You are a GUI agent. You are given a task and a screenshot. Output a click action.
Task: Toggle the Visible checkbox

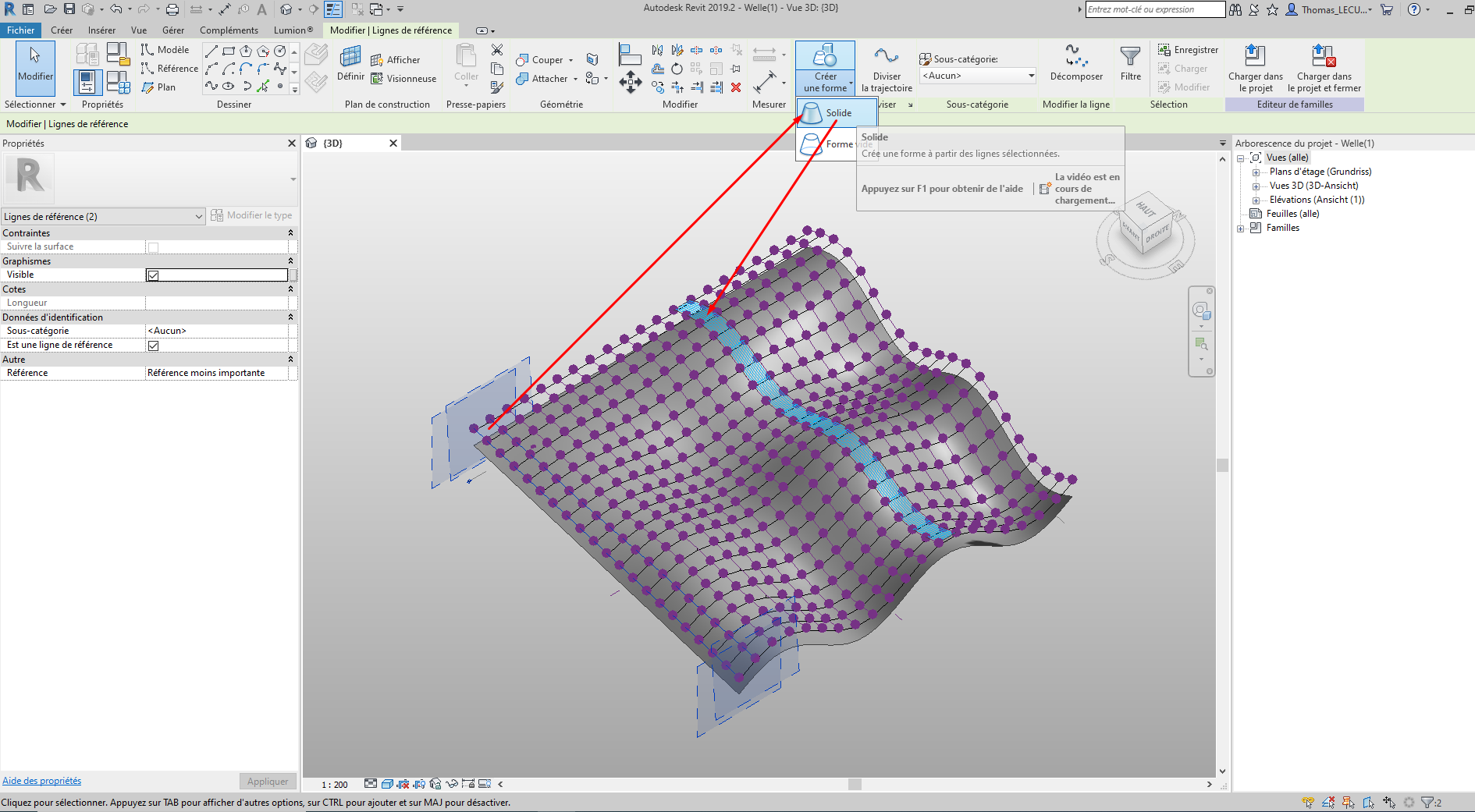[x=153, y=275]
